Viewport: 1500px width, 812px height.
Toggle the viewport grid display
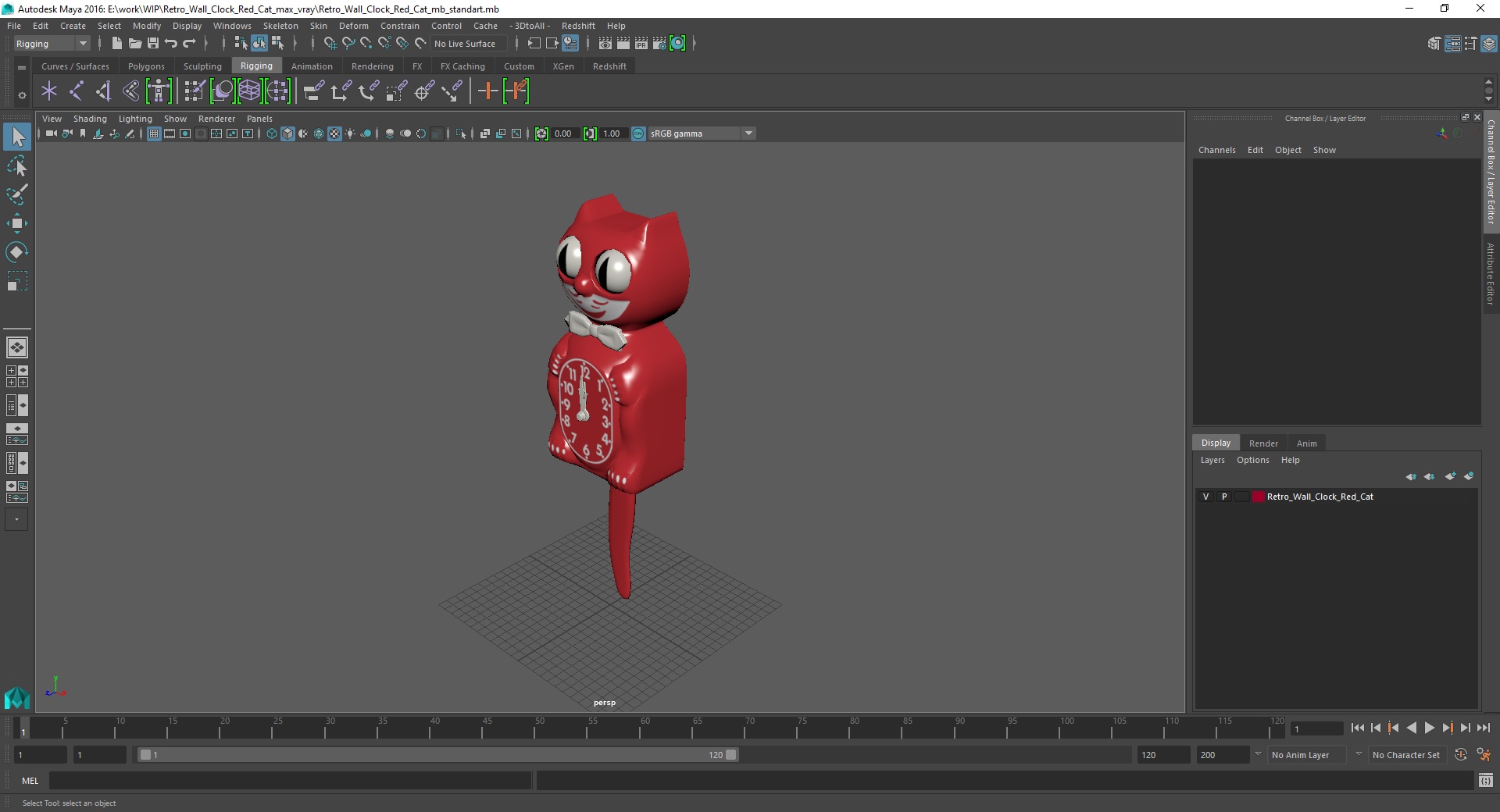[154, 134]
